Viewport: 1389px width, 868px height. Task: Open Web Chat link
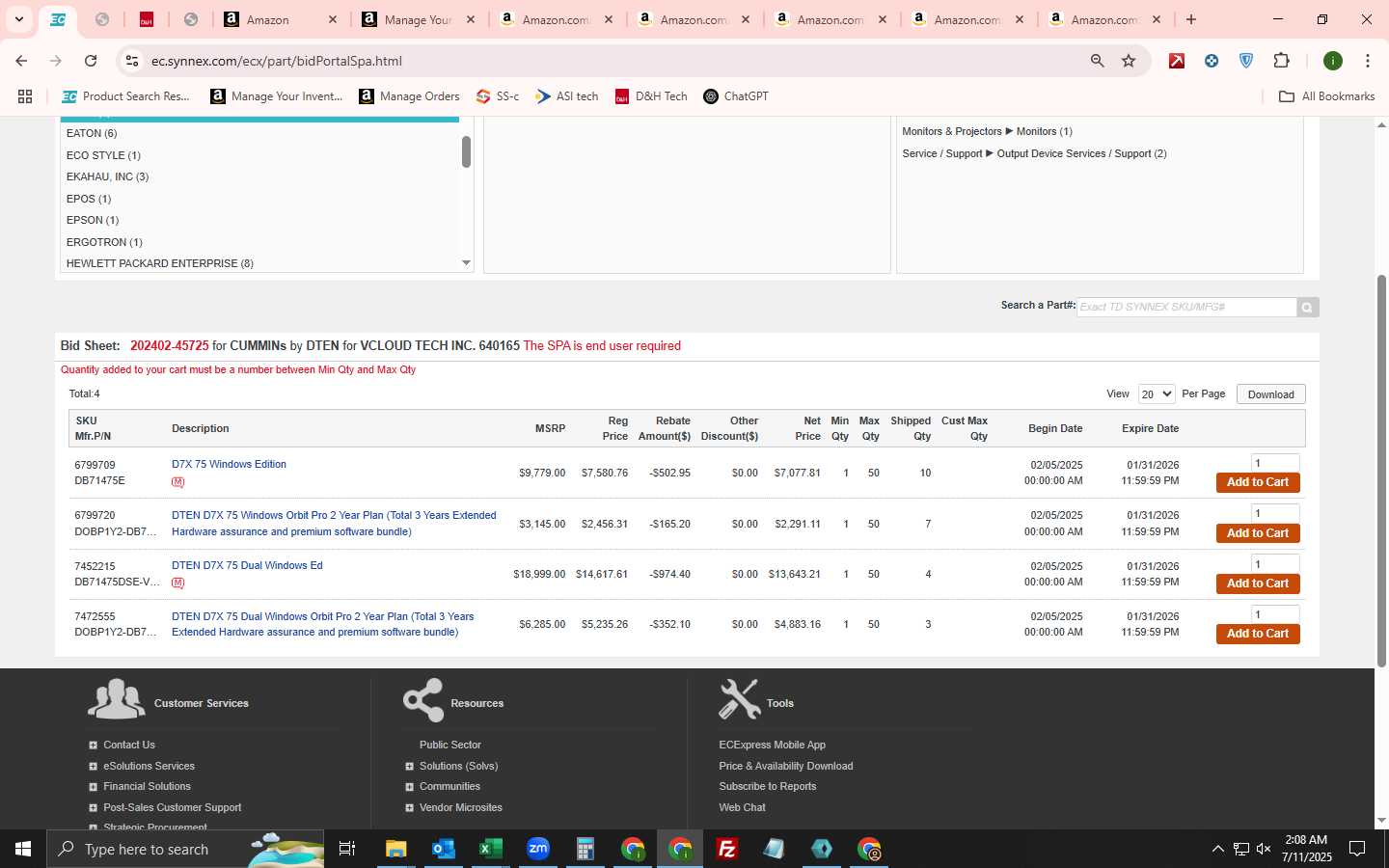coord(742,807)
